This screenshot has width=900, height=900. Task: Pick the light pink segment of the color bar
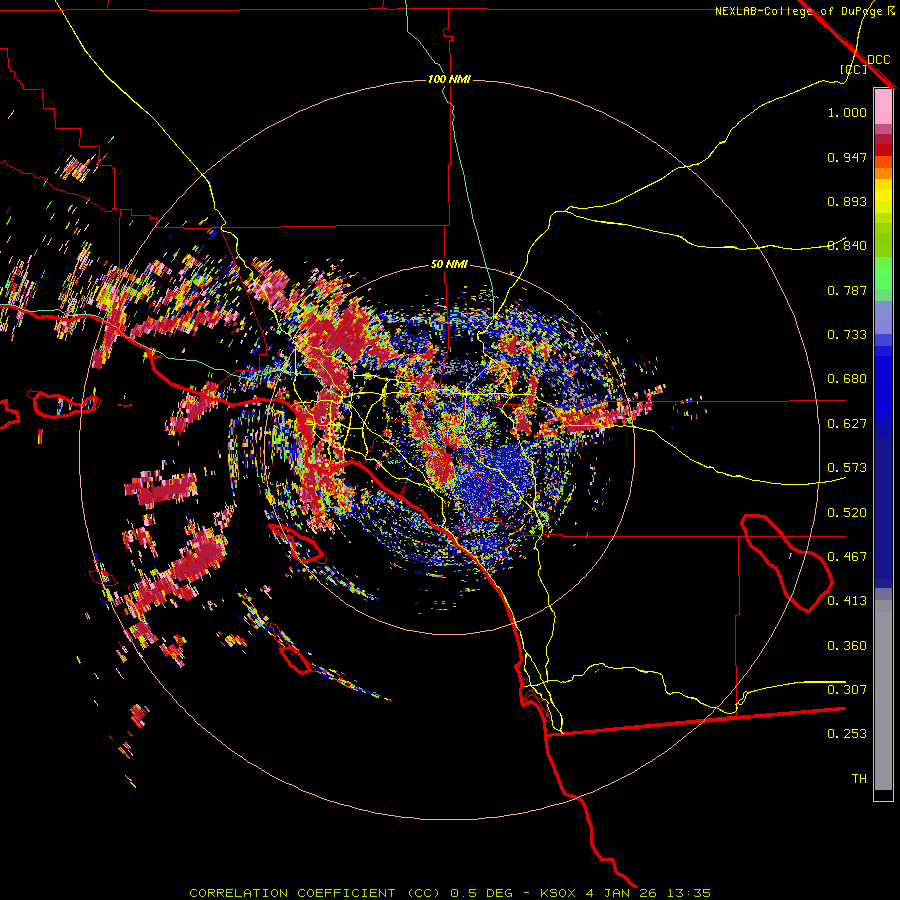[883, 106]
